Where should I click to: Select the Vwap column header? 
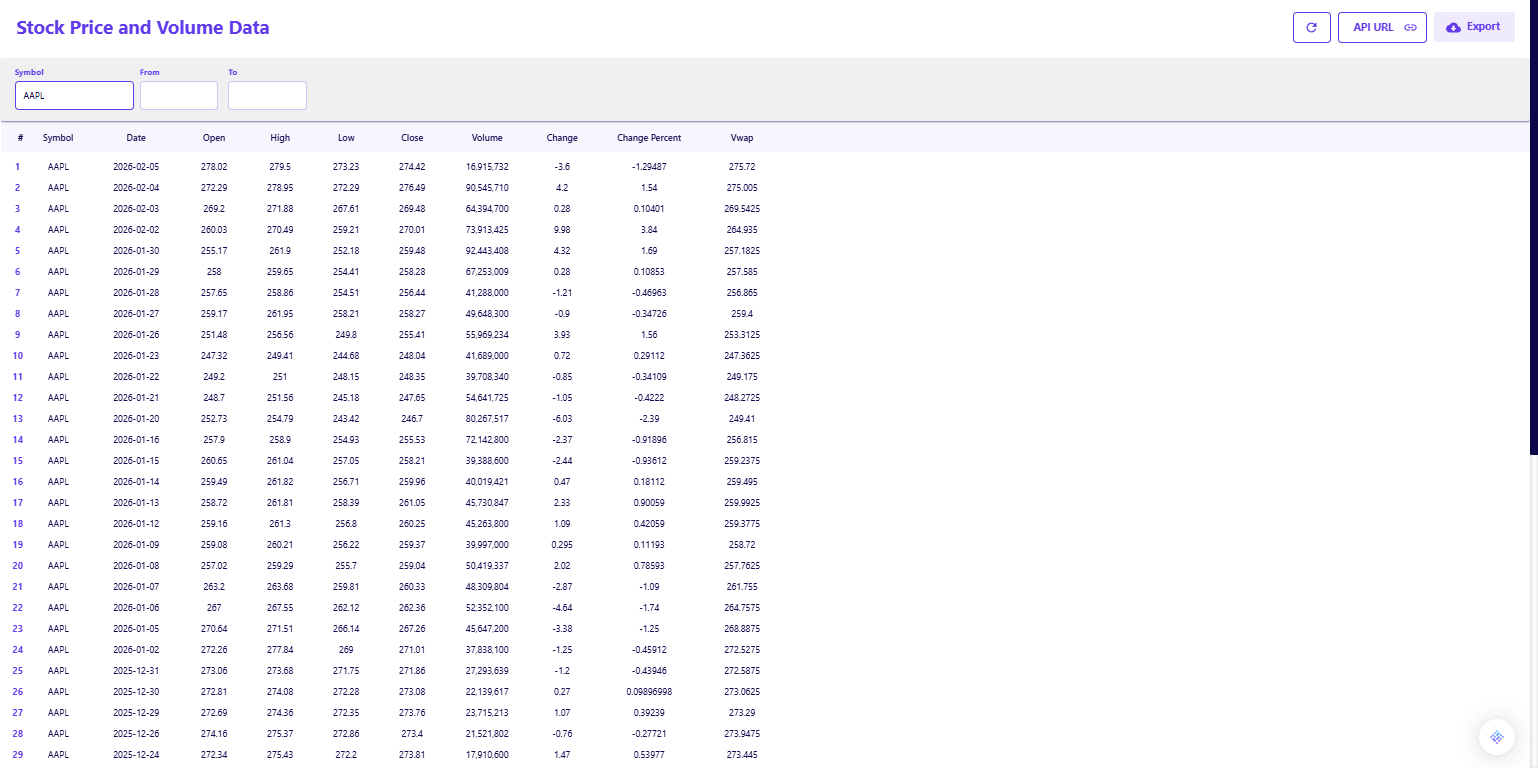tap(741, 138)
